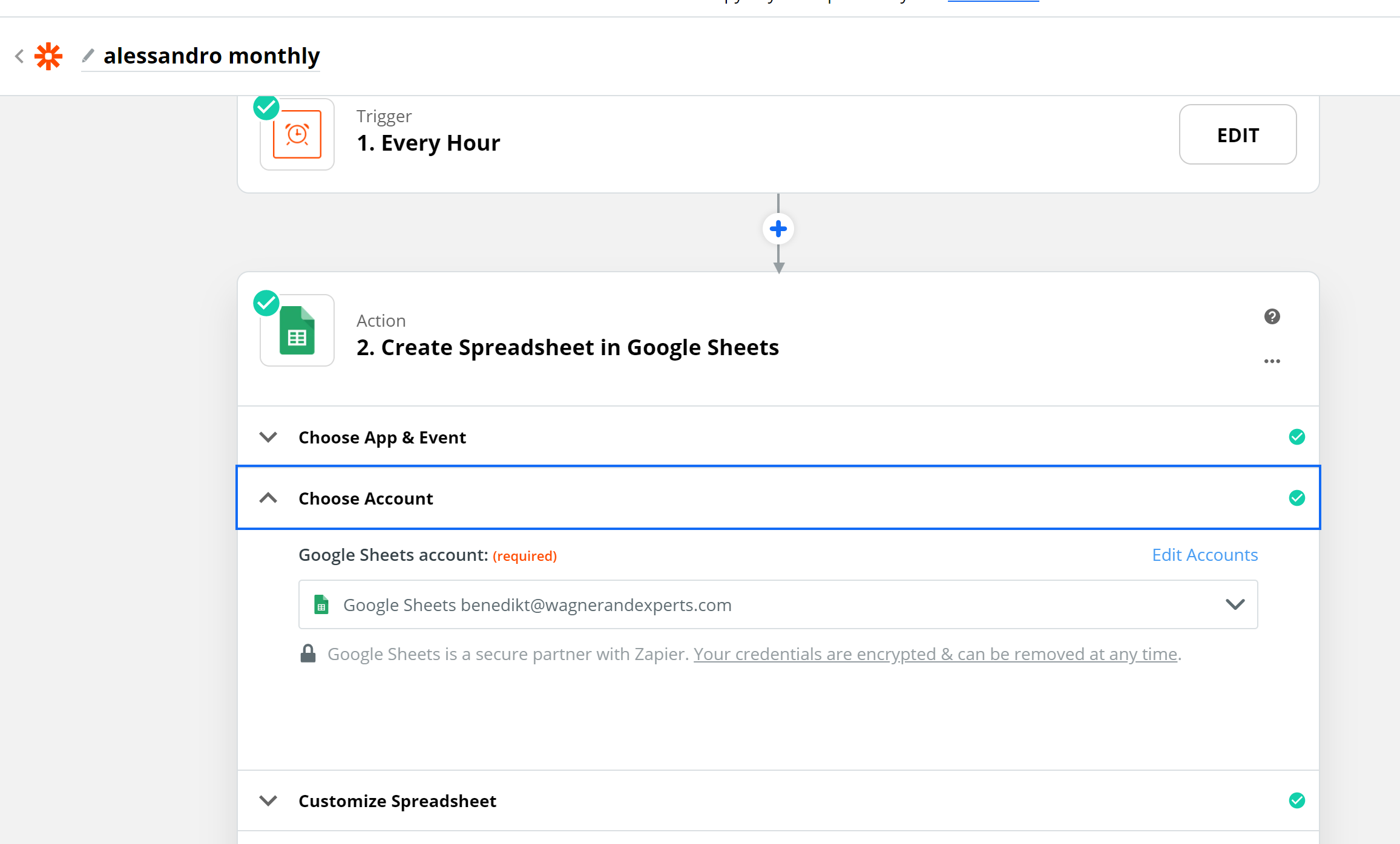Open help question mark for the action
The height and width of the screenshot is (844, 1400).
(x=1272, y=316)
